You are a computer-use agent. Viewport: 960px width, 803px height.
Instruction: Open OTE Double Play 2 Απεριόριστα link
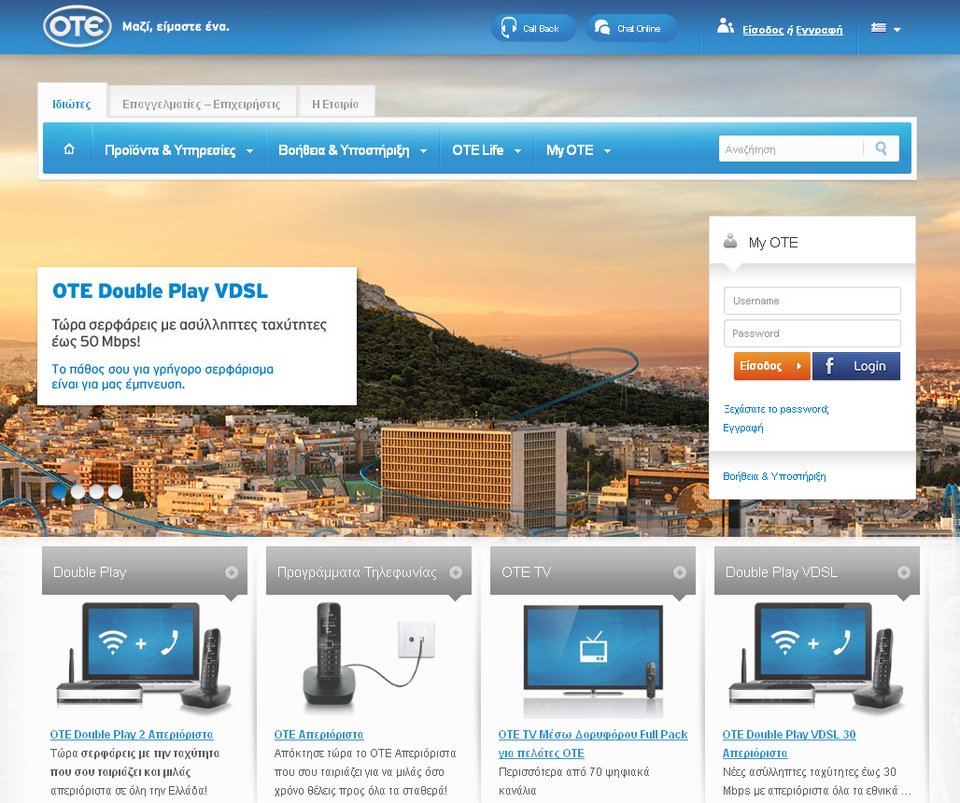132,734
